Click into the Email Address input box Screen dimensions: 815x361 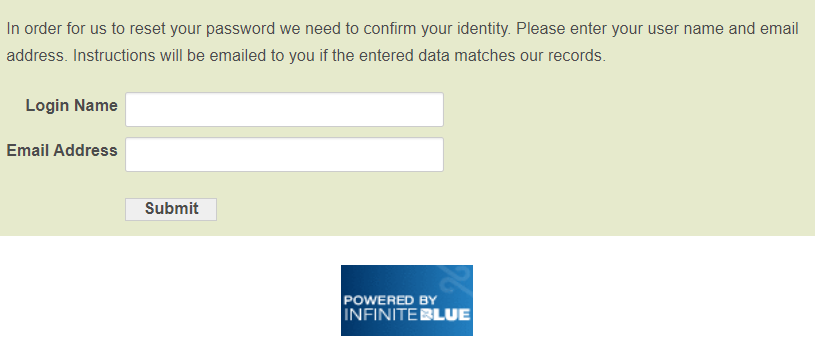coord(284,154)
